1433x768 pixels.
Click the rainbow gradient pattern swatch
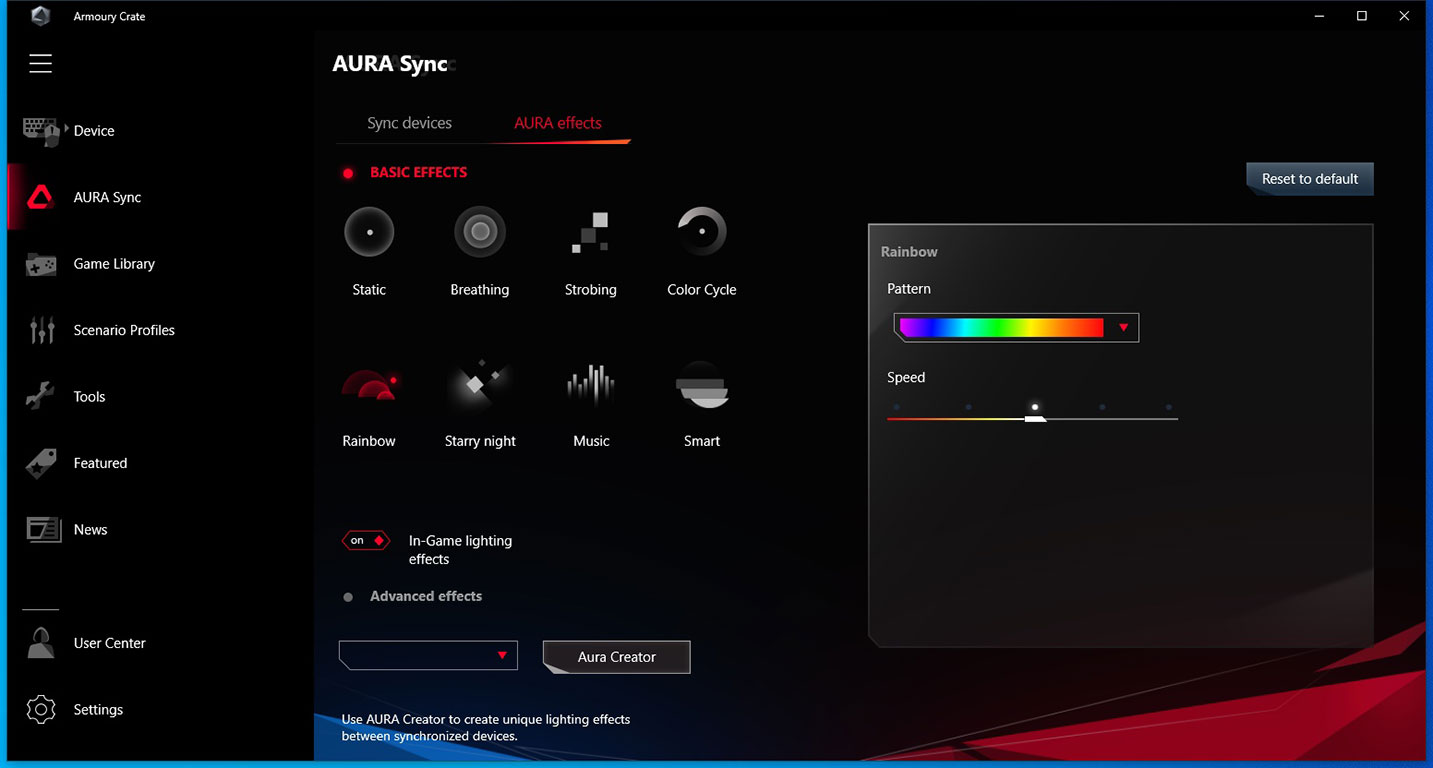coord(1001,328)
